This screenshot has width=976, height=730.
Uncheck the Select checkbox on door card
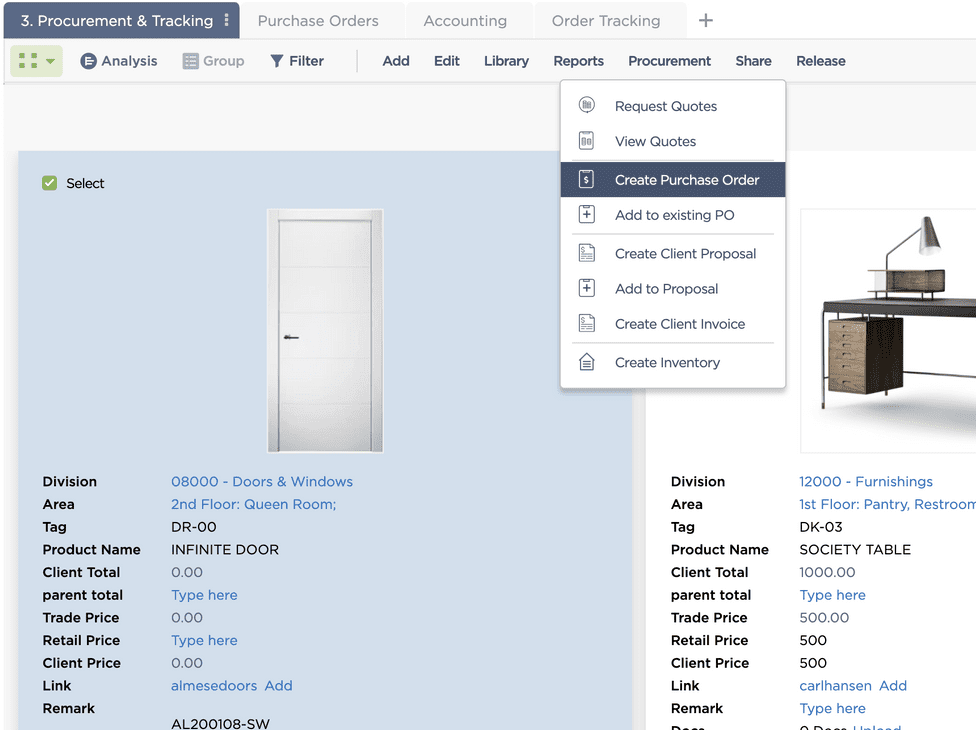tap(50, 183)
